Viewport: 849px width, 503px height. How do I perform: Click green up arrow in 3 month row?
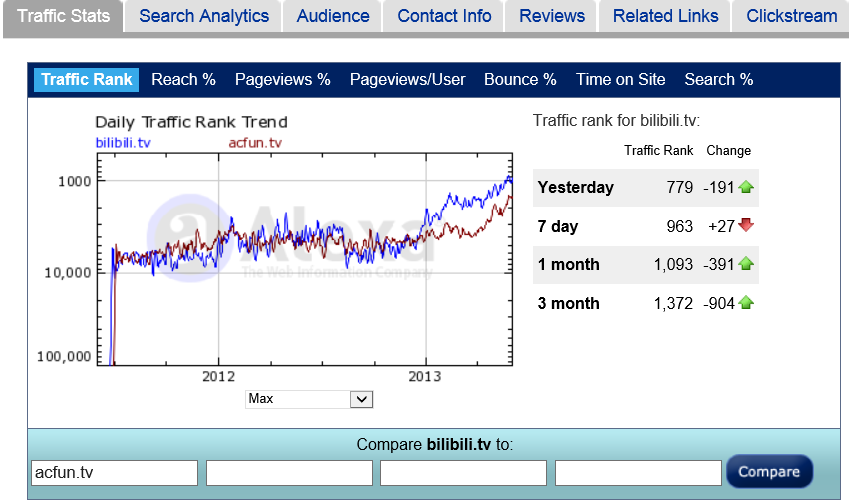pyautogui.click(x=746, y=303)
